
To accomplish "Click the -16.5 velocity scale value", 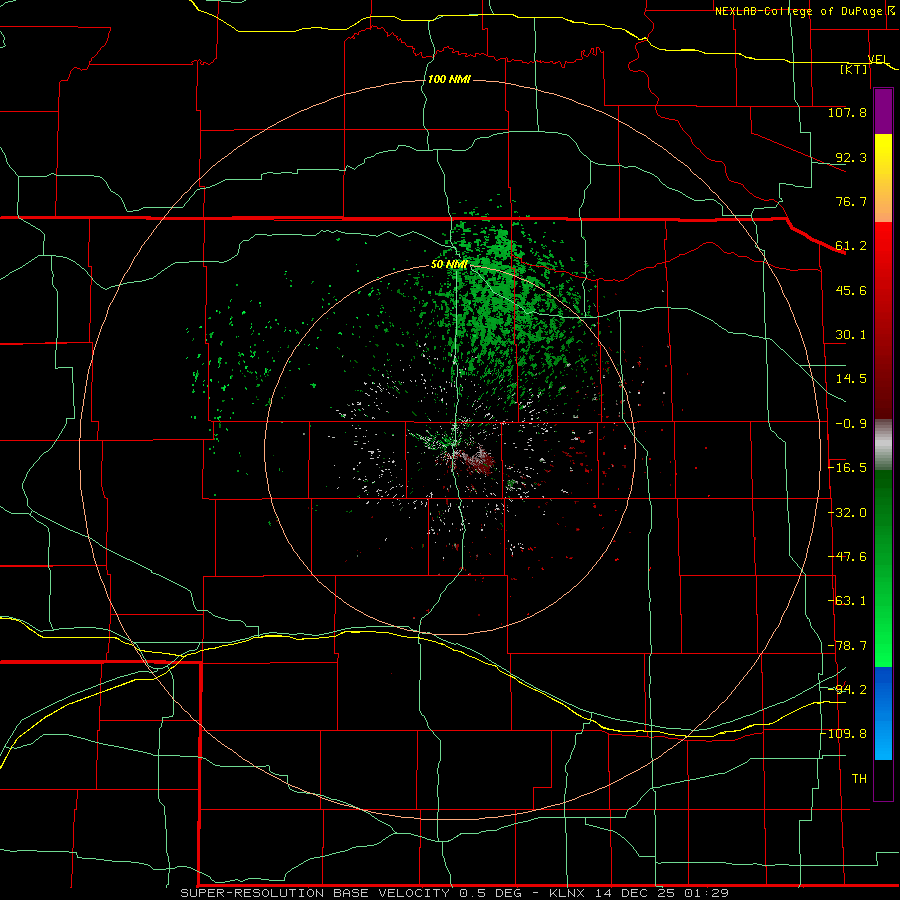I will point(847,468).
